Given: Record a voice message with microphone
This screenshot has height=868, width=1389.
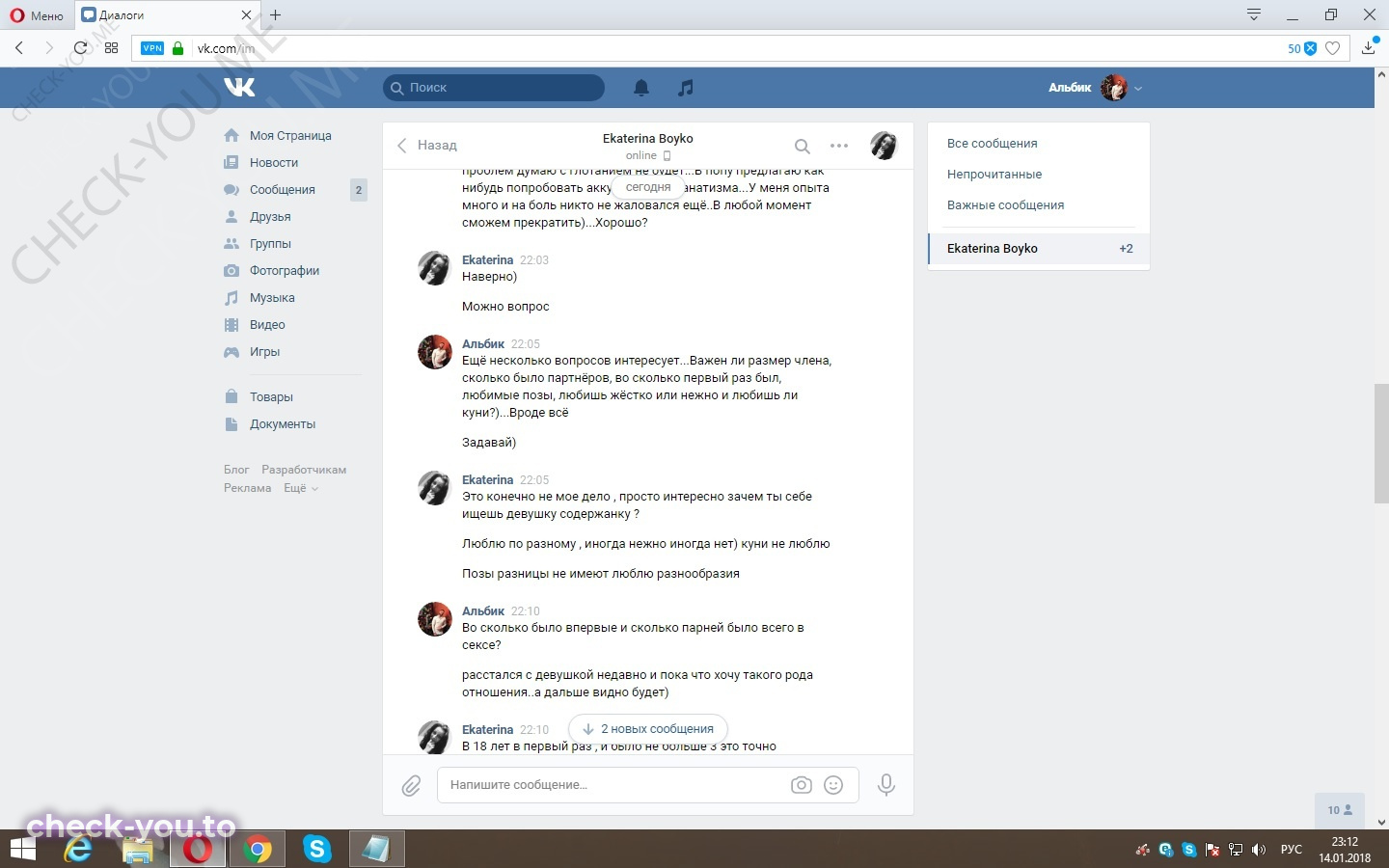Looking at the screenshot, I should 886,785.
